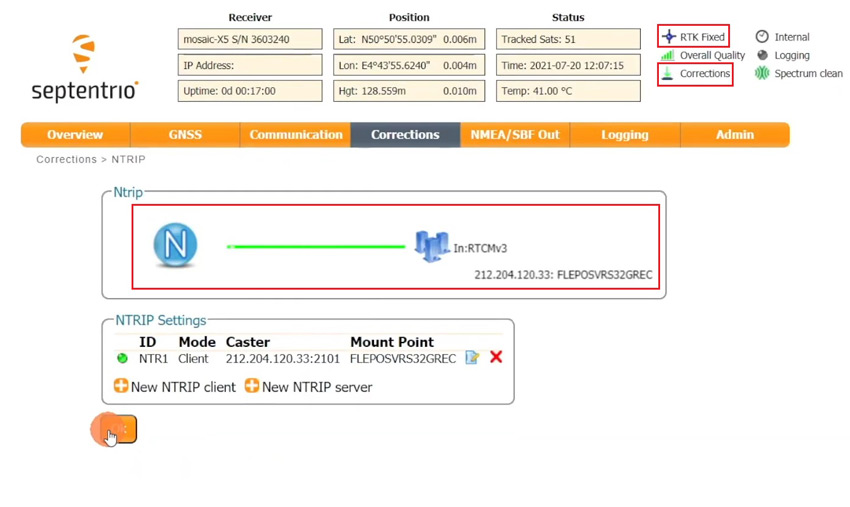Click the Corrections status icon

667,74
